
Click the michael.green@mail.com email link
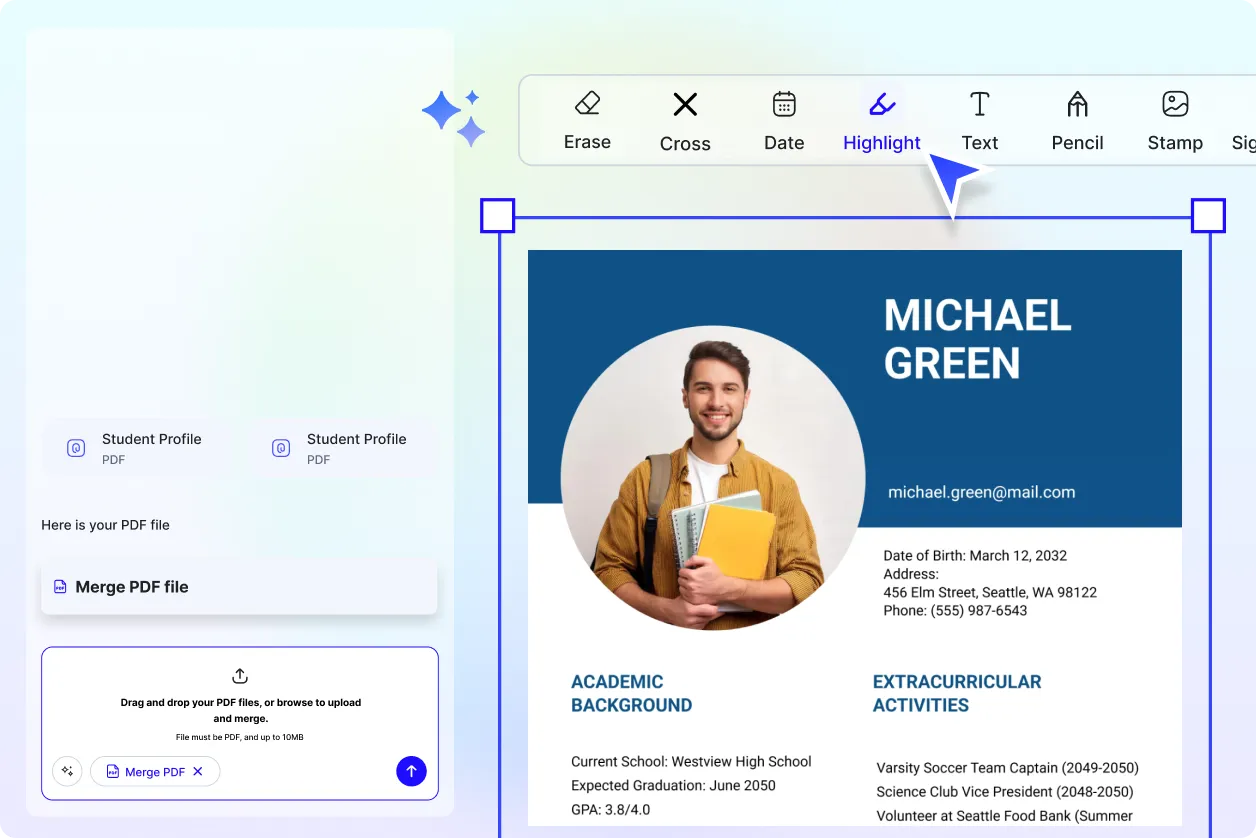click(980, 491)
